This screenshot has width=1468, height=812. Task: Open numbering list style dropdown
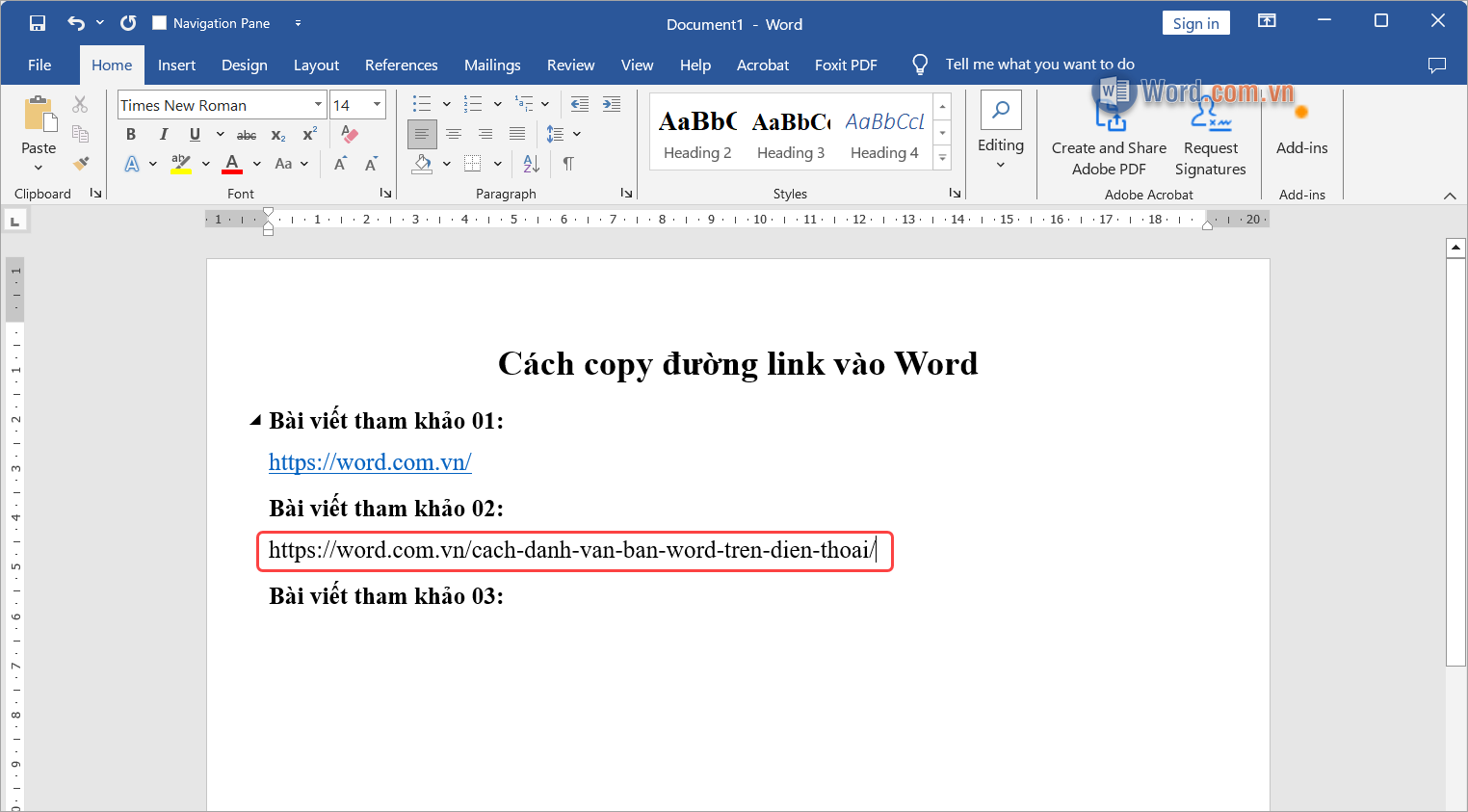coord(497,104)
